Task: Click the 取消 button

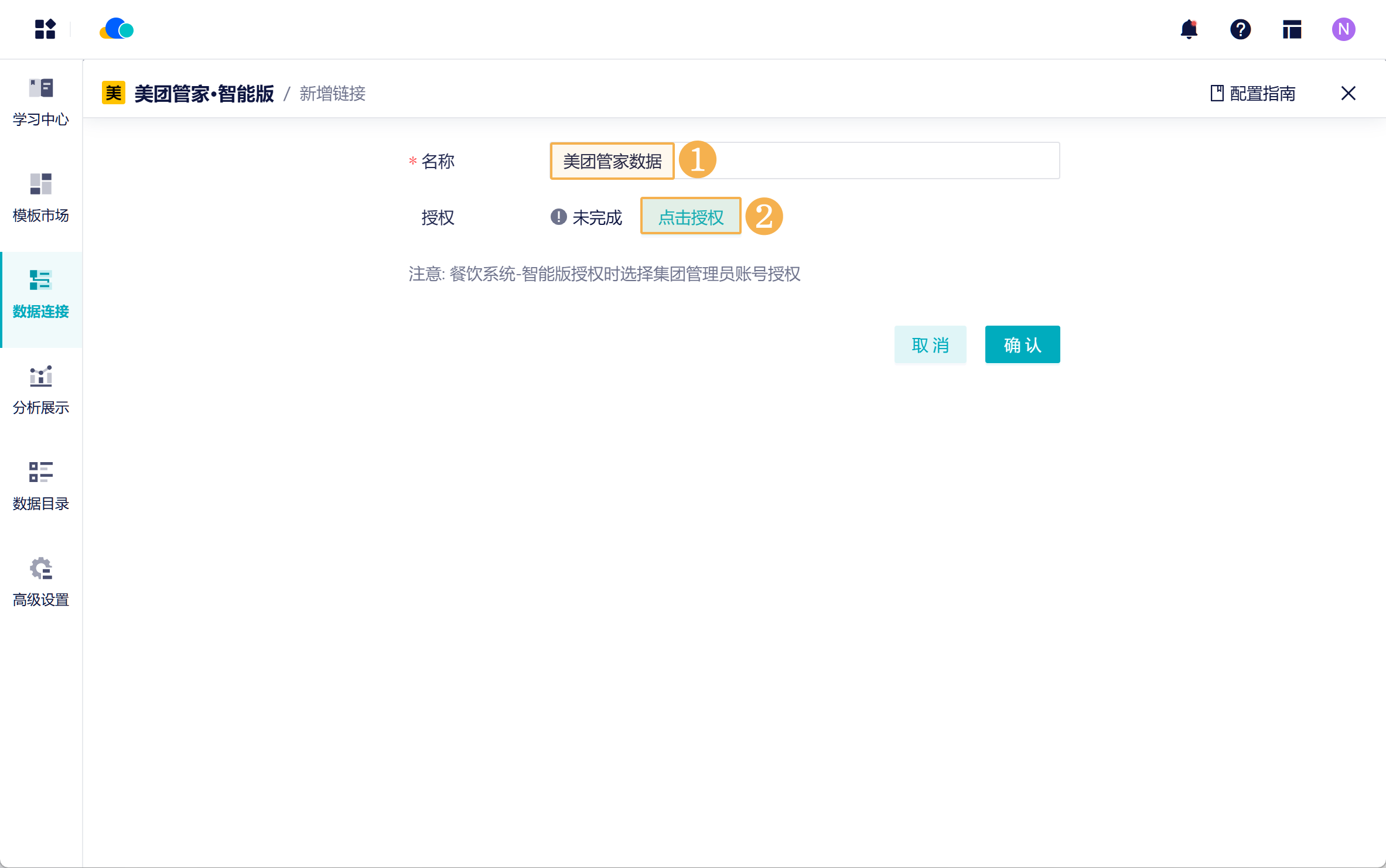Action: (930, 345)
